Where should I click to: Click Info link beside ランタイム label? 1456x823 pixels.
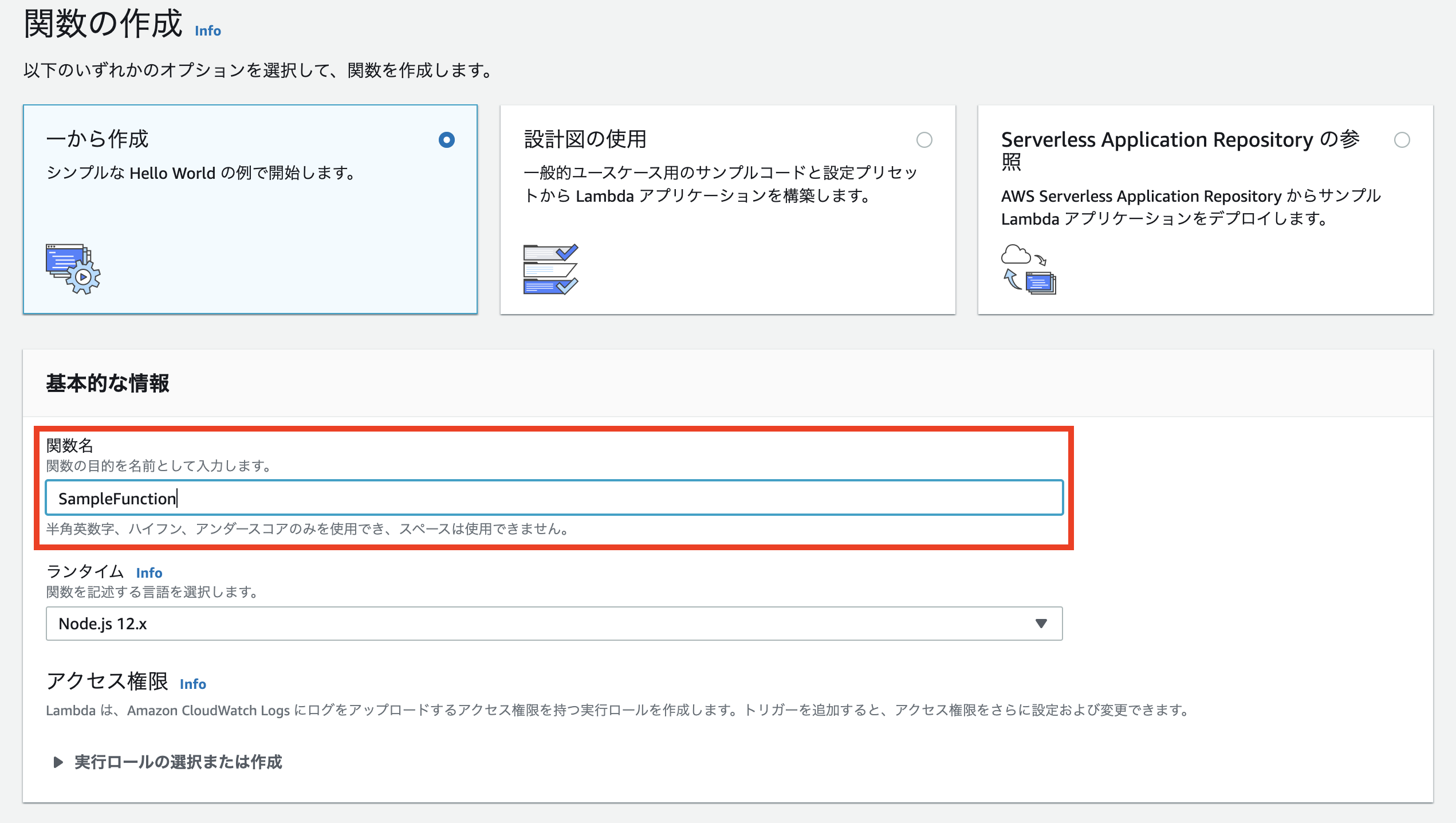[148, 573]
